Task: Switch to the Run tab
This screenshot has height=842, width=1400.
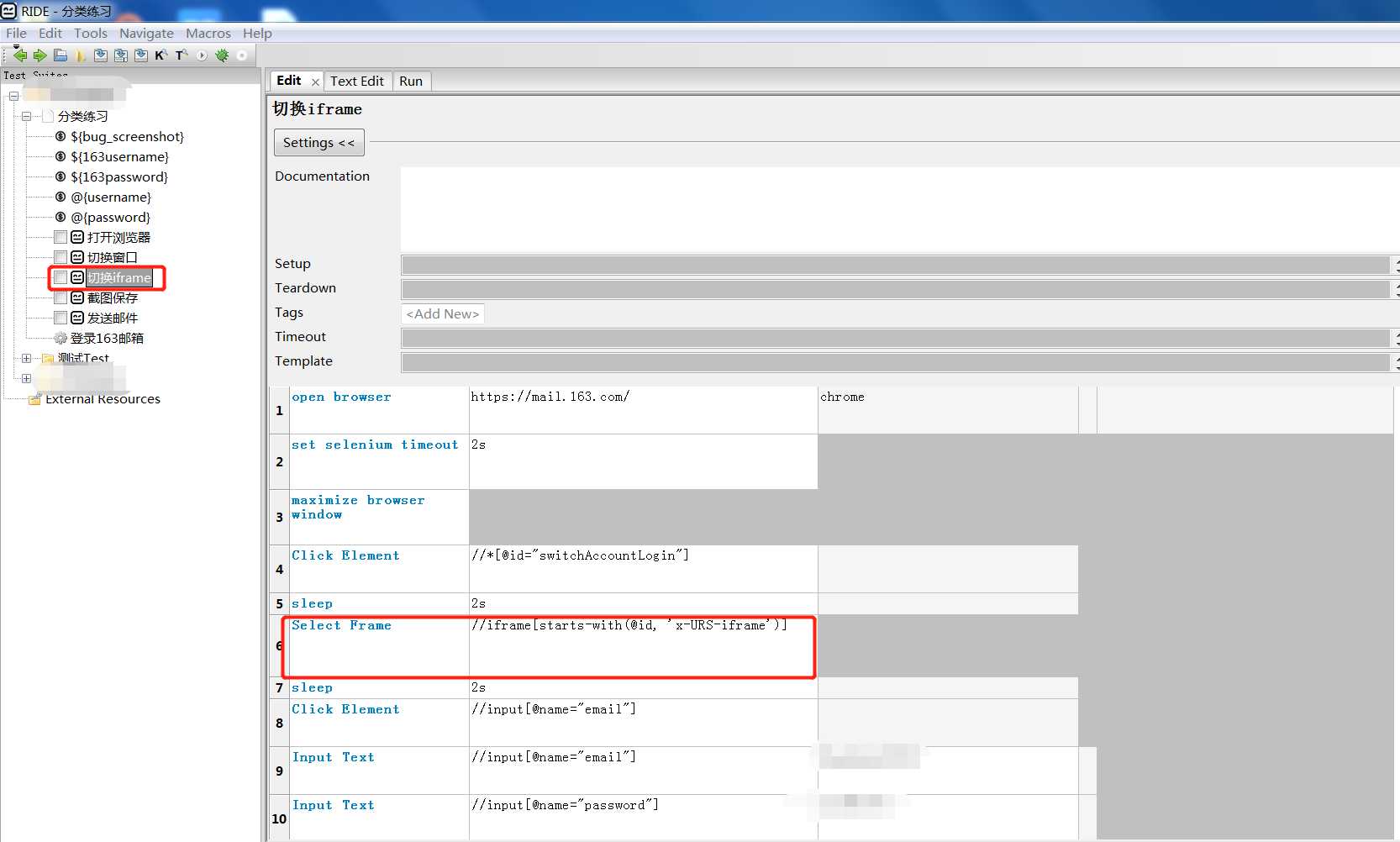Action: pos(411,81)
